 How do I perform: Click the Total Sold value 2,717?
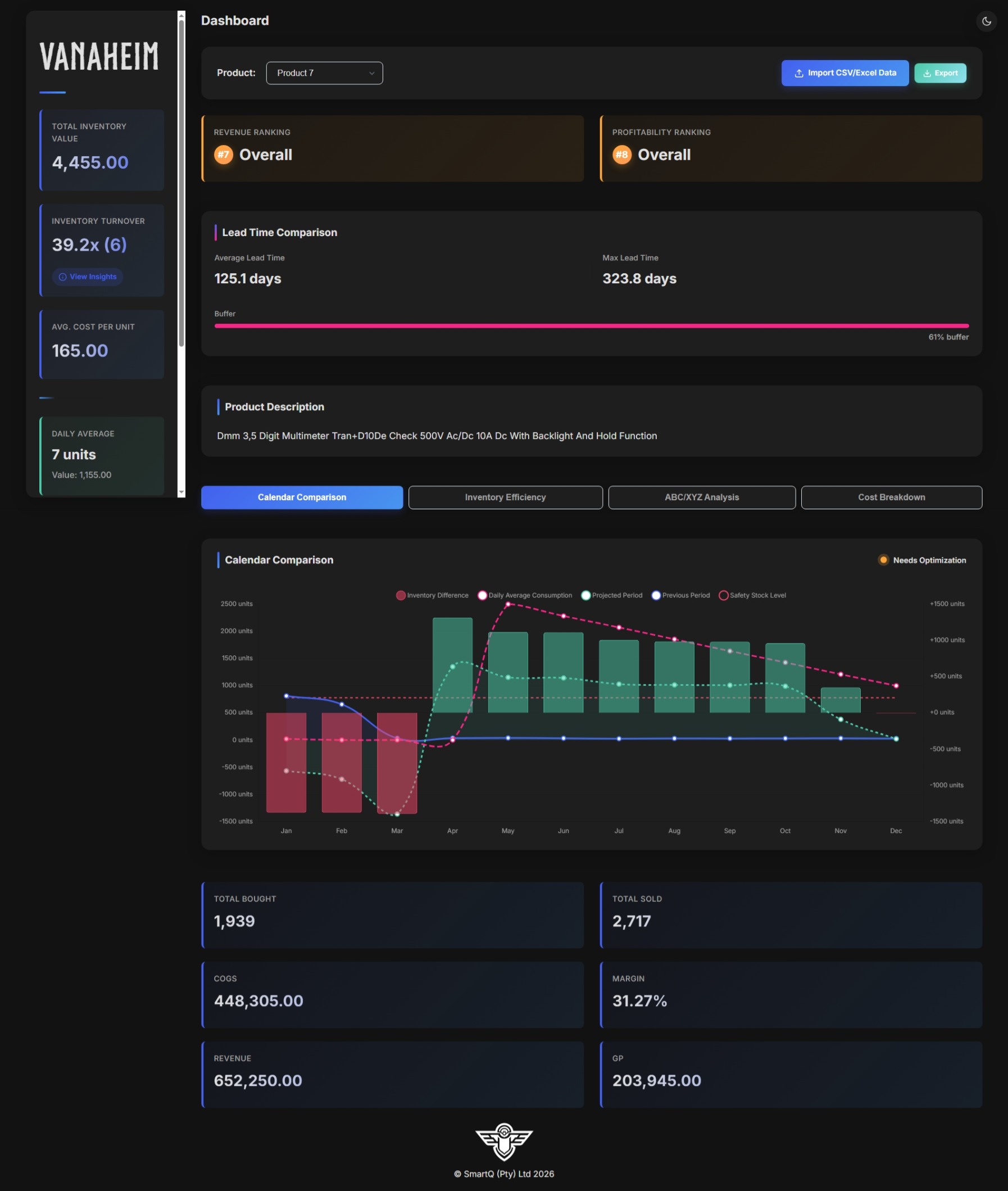[632, 921]
